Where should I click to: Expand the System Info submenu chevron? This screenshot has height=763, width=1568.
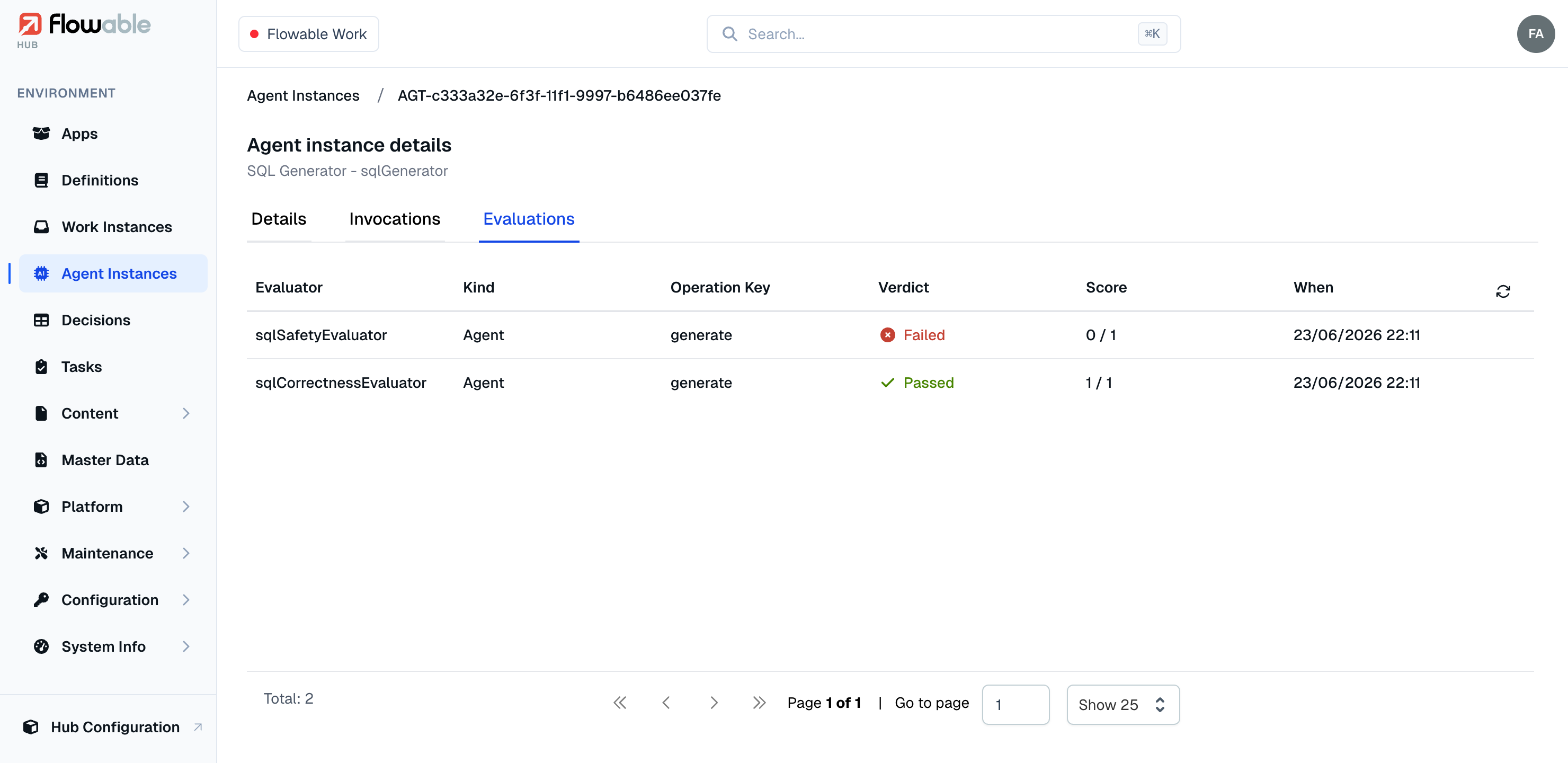pyautogui.click(x=186, y=646)
